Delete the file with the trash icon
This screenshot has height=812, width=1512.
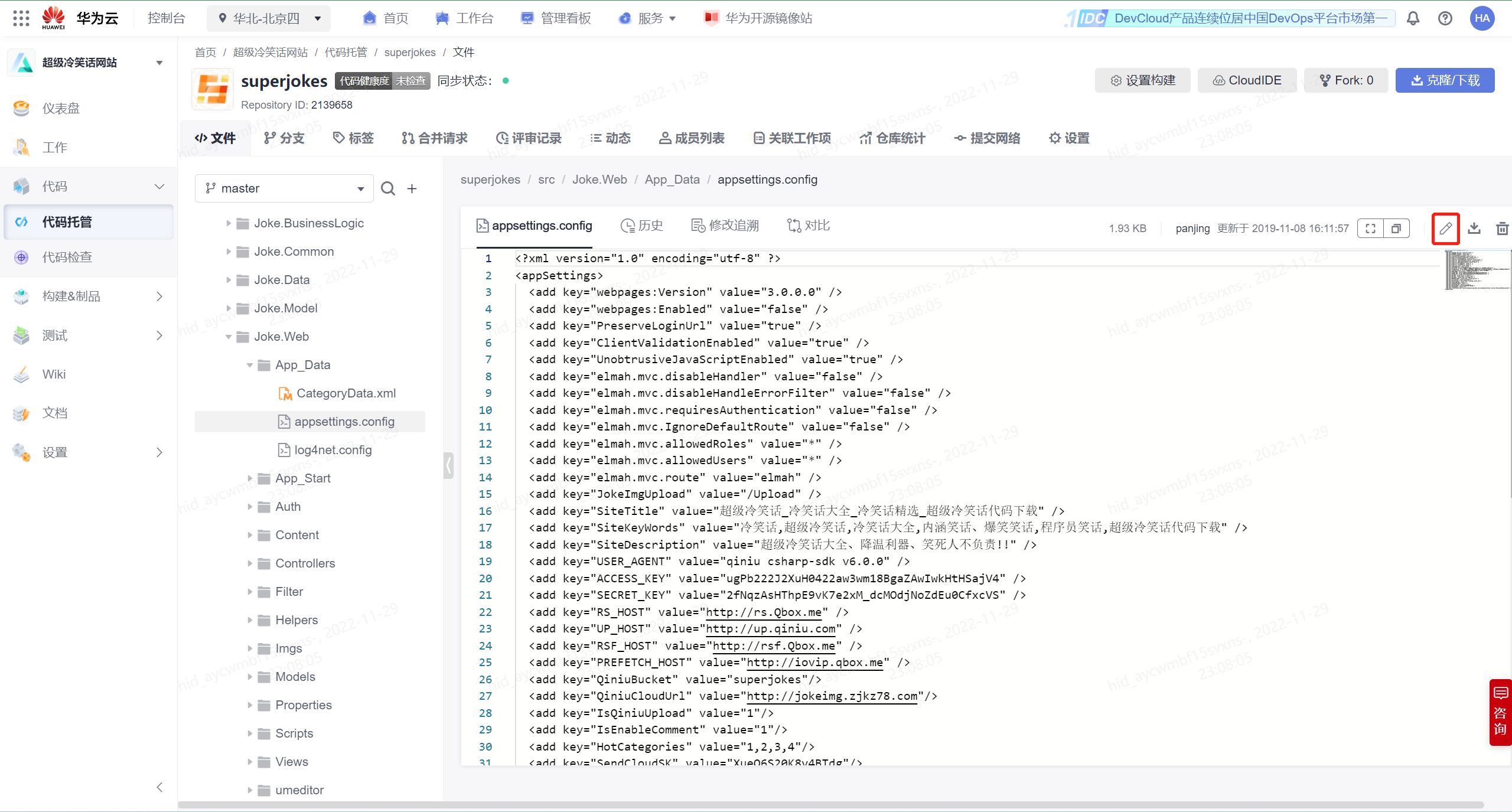(x=1503, y=229)
